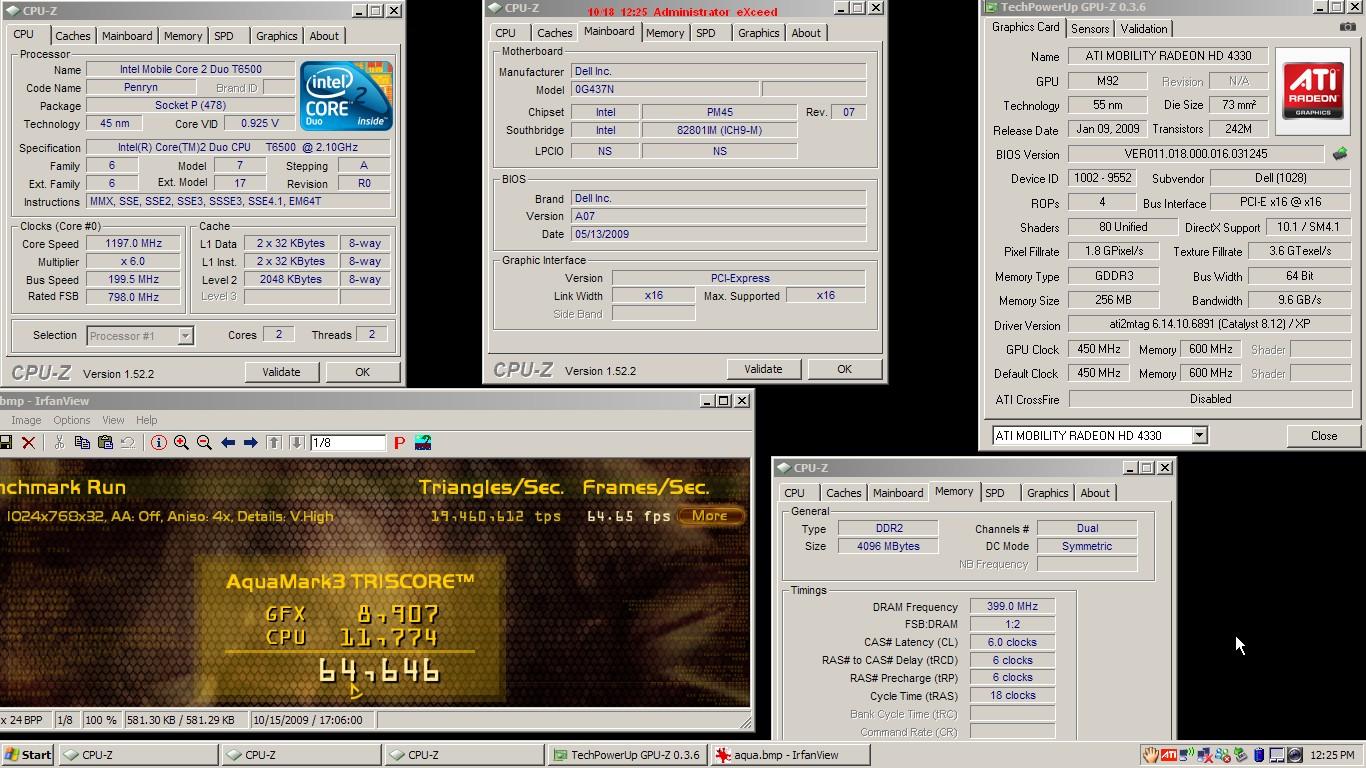
Task: Click the Undo icon in IrfanView toolbar
Action: 128,443
